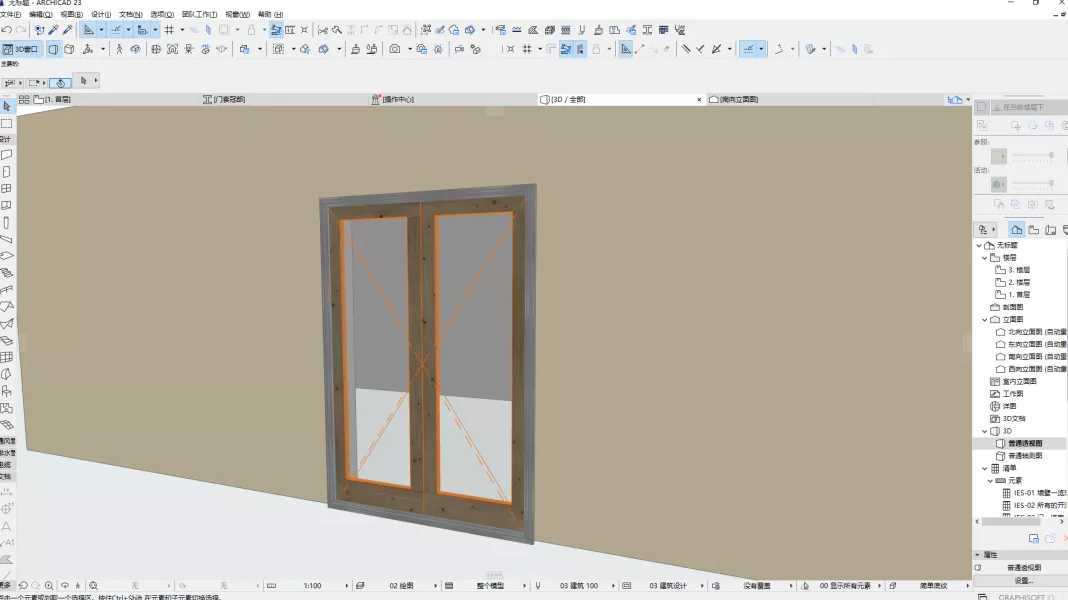
Task: Open the 选项 menu
Action: click(162, 14)
